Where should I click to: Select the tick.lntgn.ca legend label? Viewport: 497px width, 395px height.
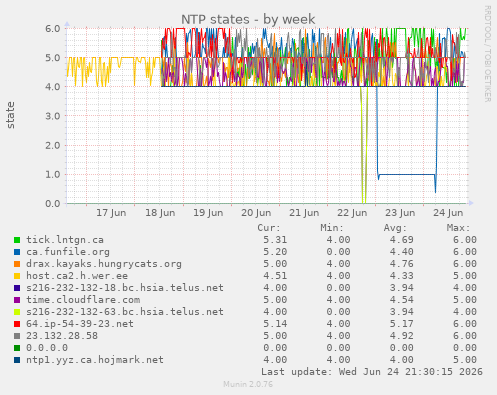pyautogui.click(x=65, y=240)
